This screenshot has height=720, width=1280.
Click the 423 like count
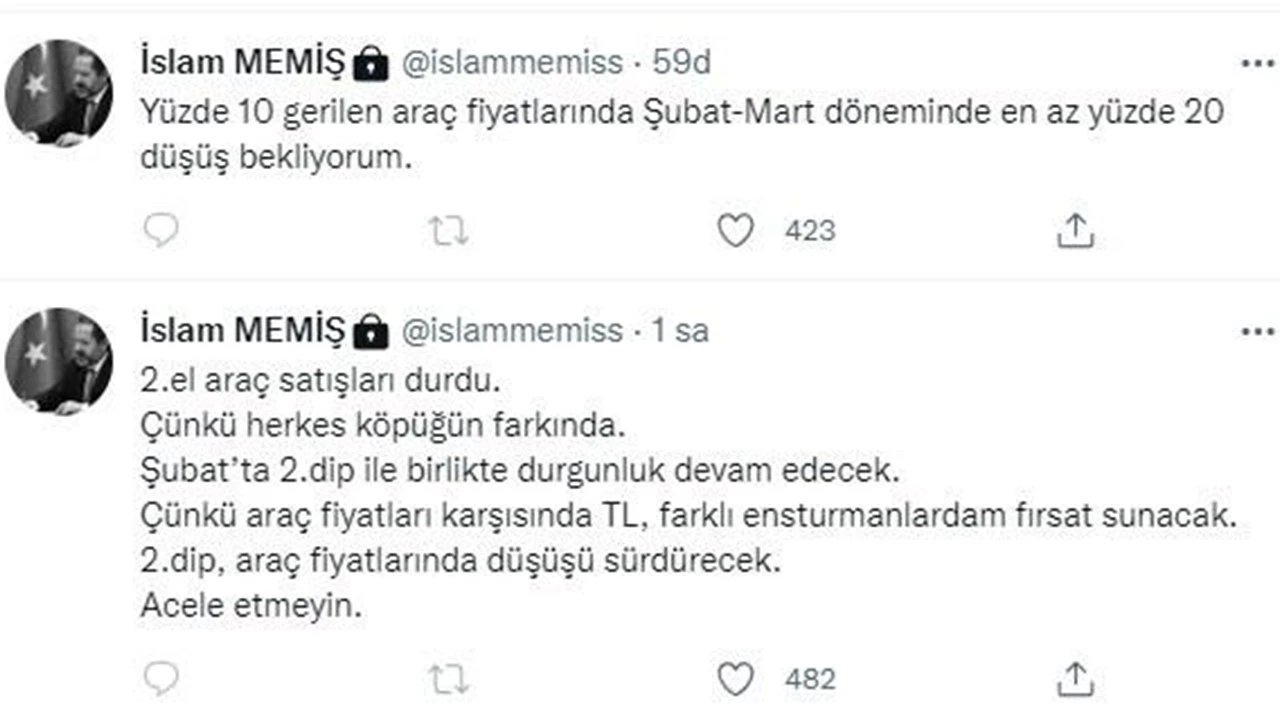click(809, 231)
